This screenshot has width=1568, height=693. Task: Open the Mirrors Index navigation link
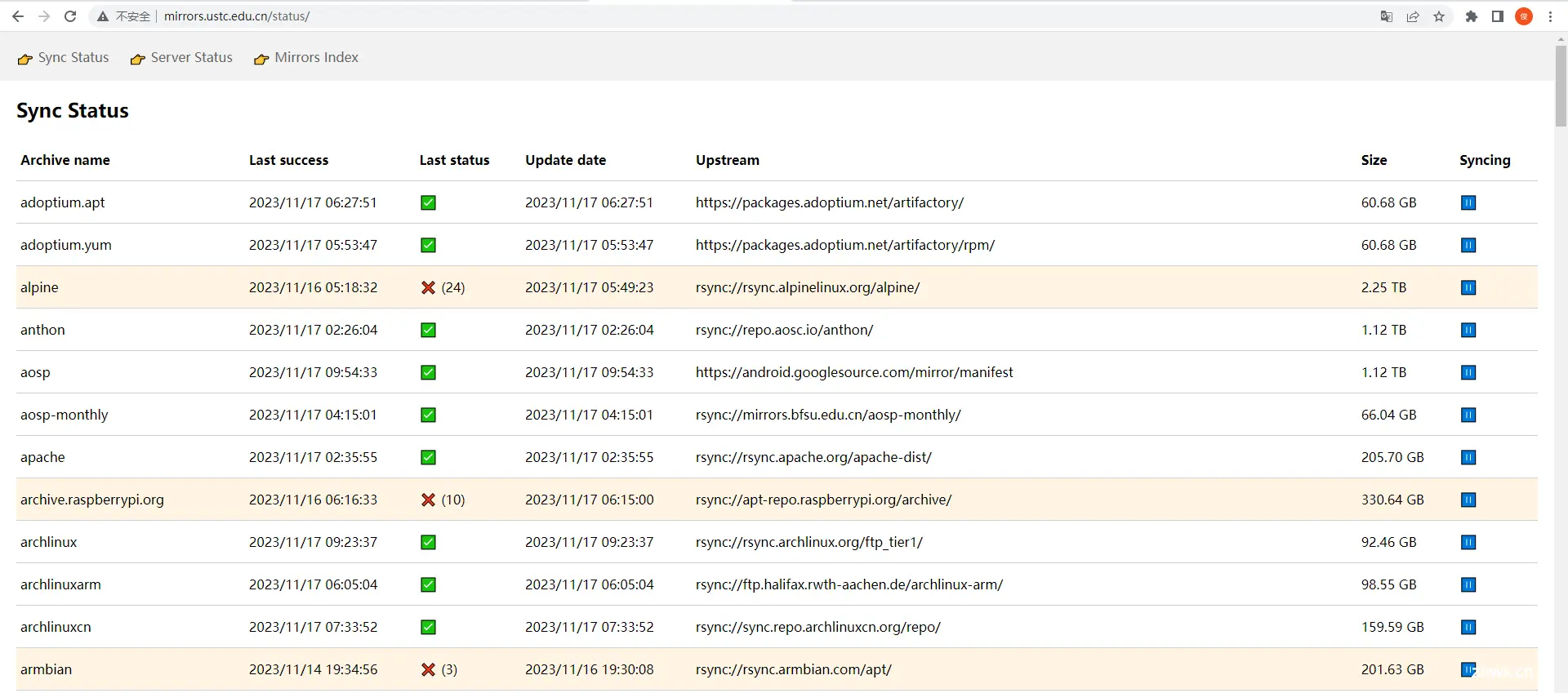click(x=307, y=57)
